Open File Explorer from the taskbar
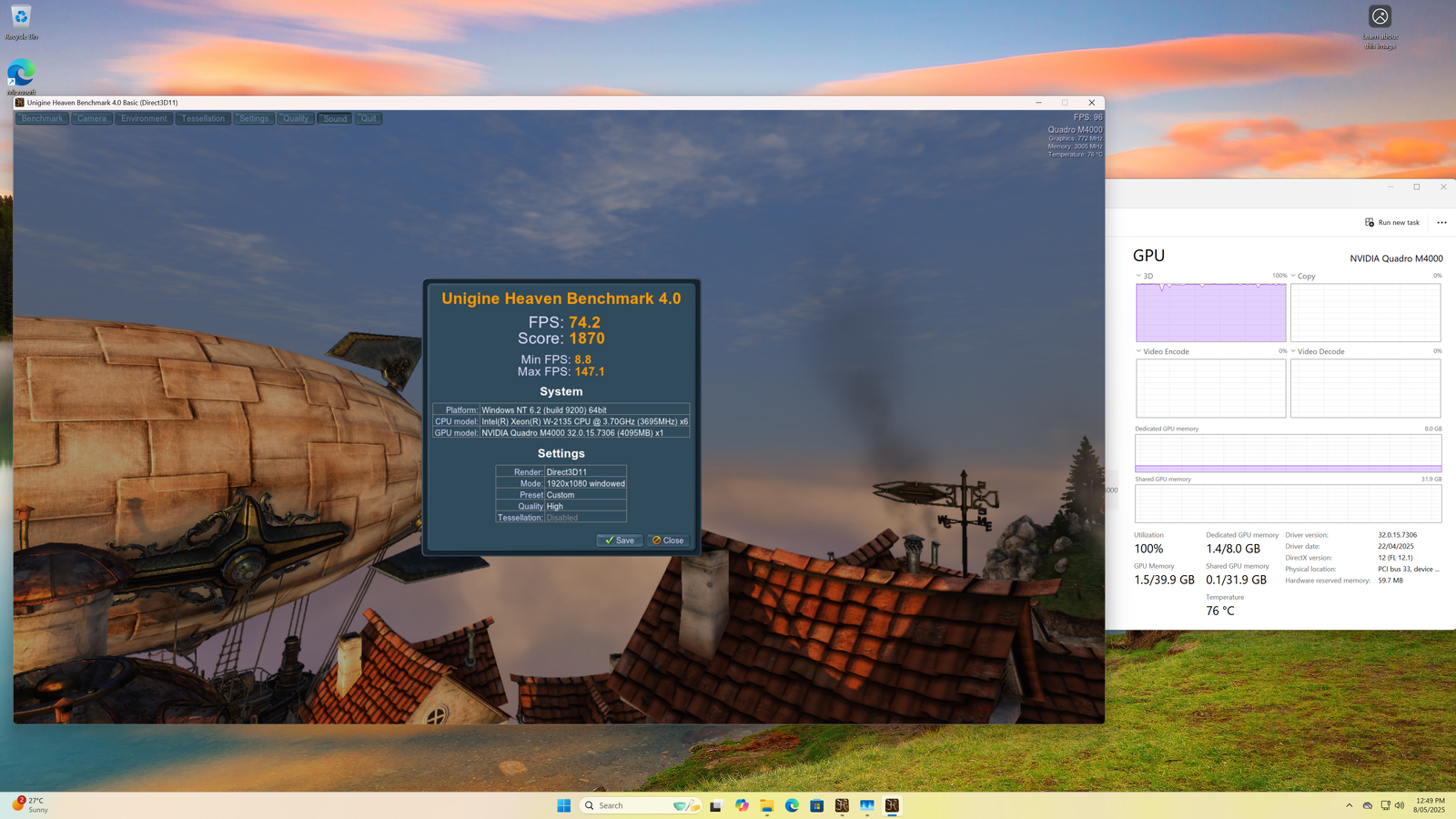This screenshot has width=1456, height=819. pos(767,805)
